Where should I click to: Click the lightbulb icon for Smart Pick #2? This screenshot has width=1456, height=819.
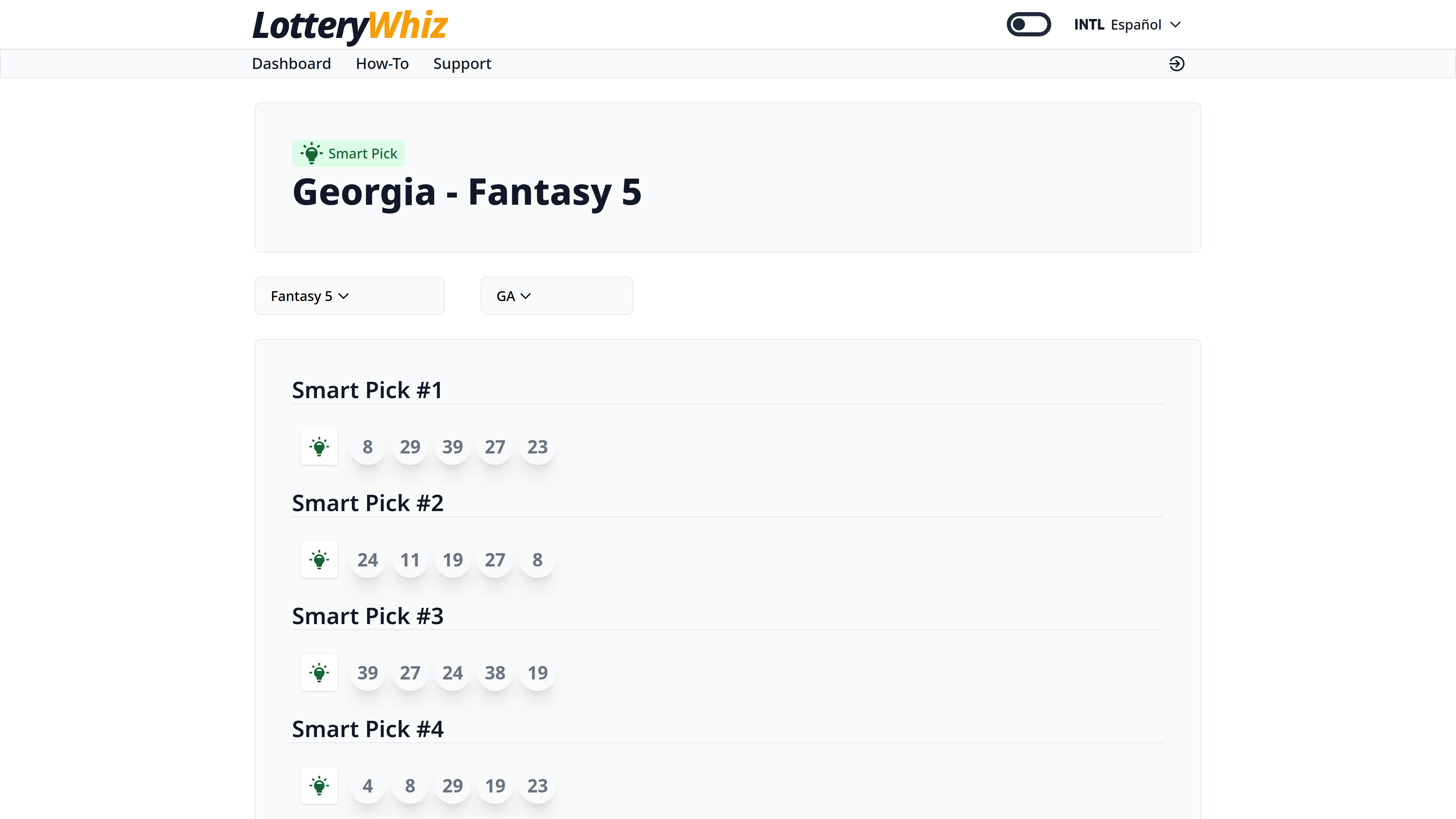(x=319, y=560)
